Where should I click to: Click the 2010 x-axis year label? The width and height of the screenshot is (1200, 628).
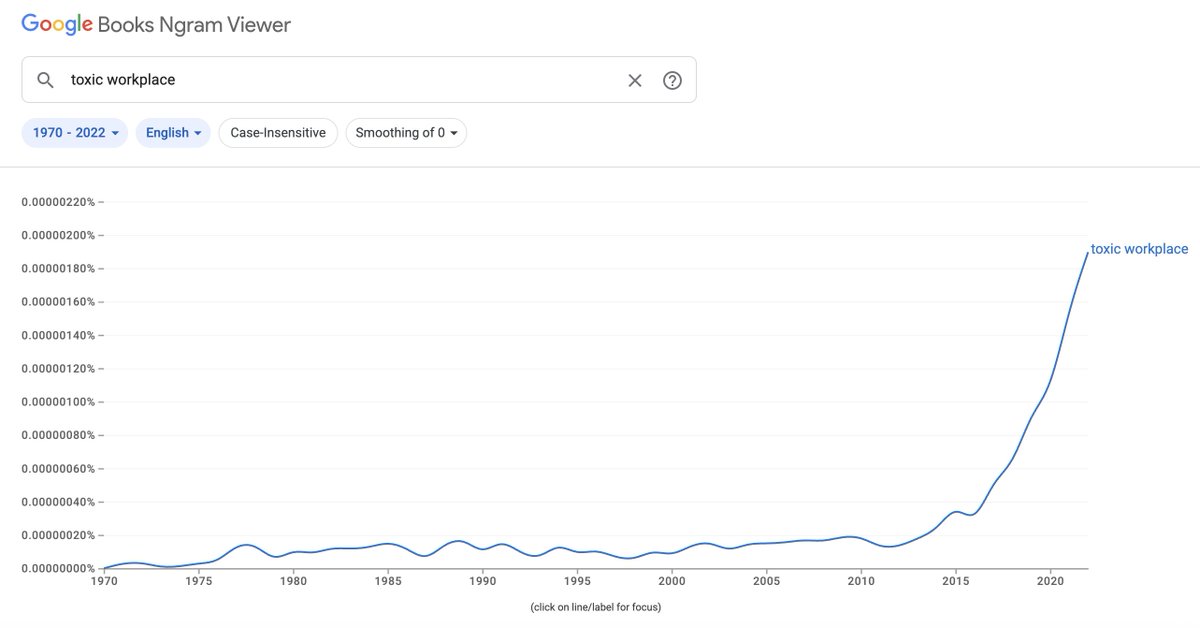tap(861, 581)
